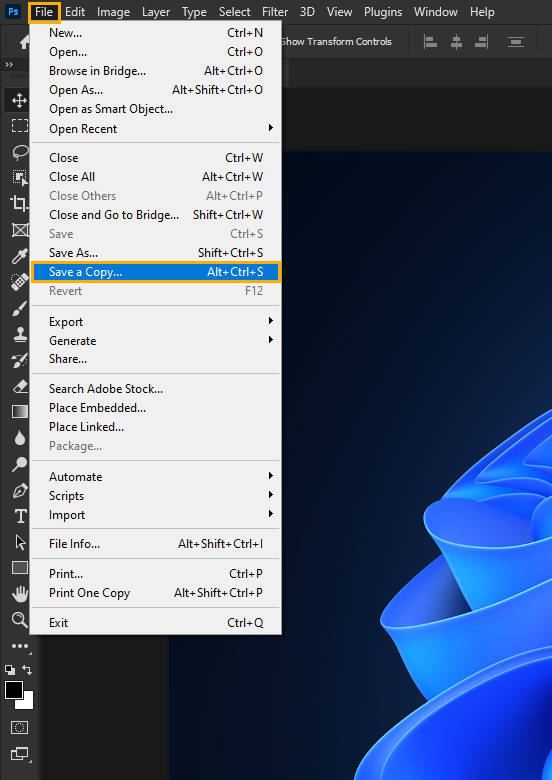The width and height of the screenshot is (552, 780).
Task: Choose Open as Smart Object...
Action: tap(156, 109)
